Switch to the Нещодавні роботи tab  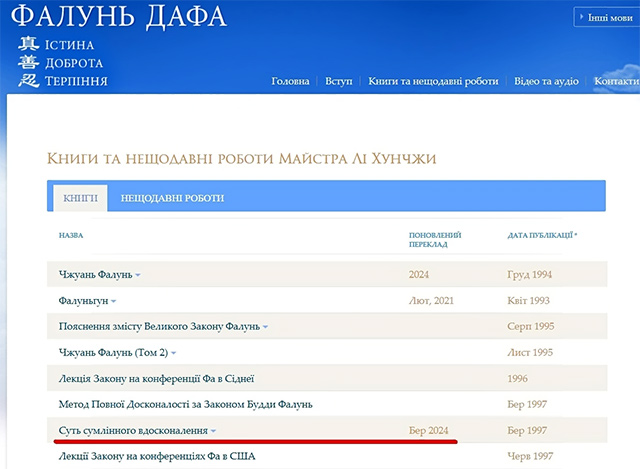172,198
